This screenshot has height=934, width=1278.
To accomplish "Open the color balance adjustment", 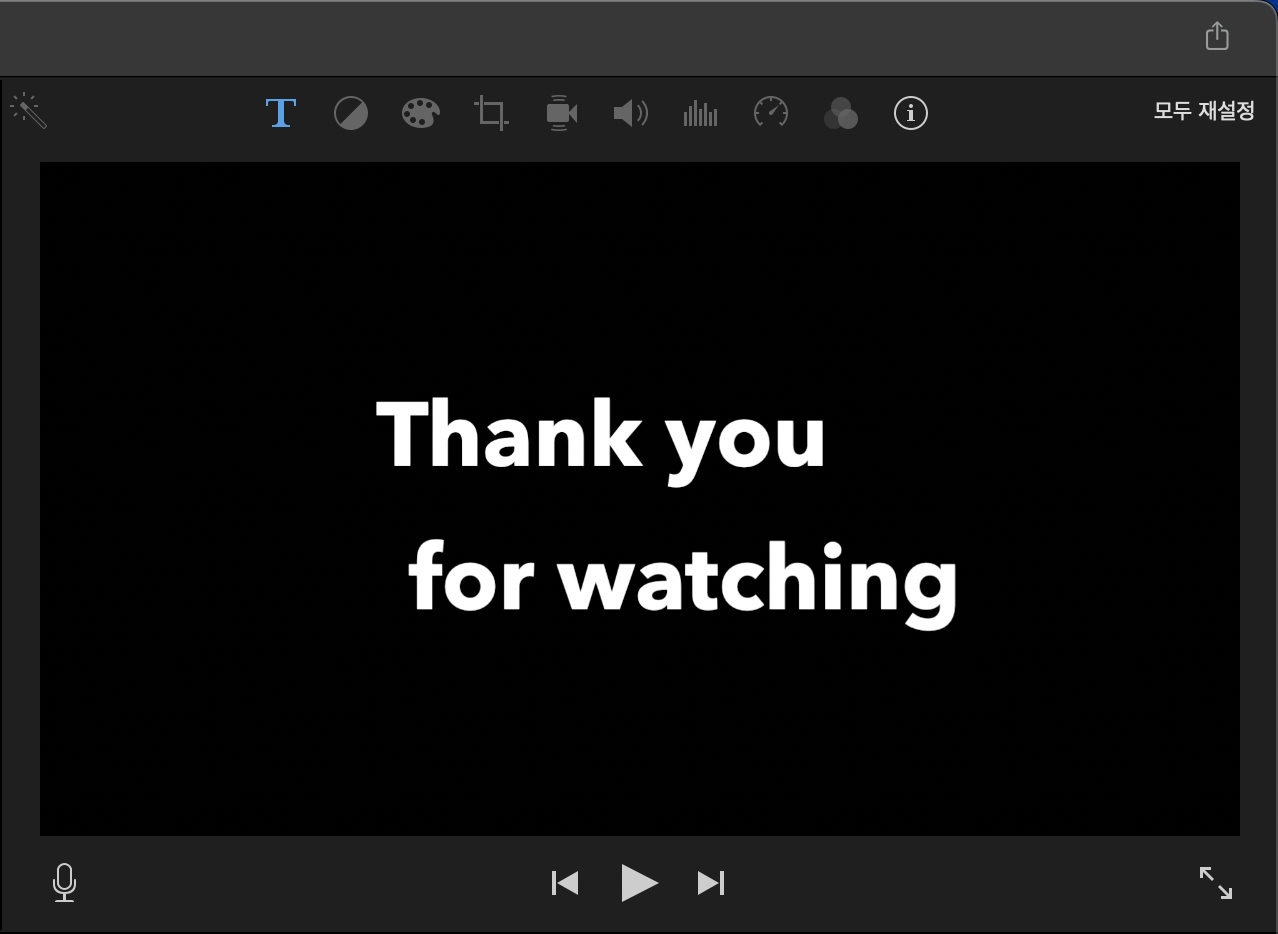I will [x=351, y=113].
